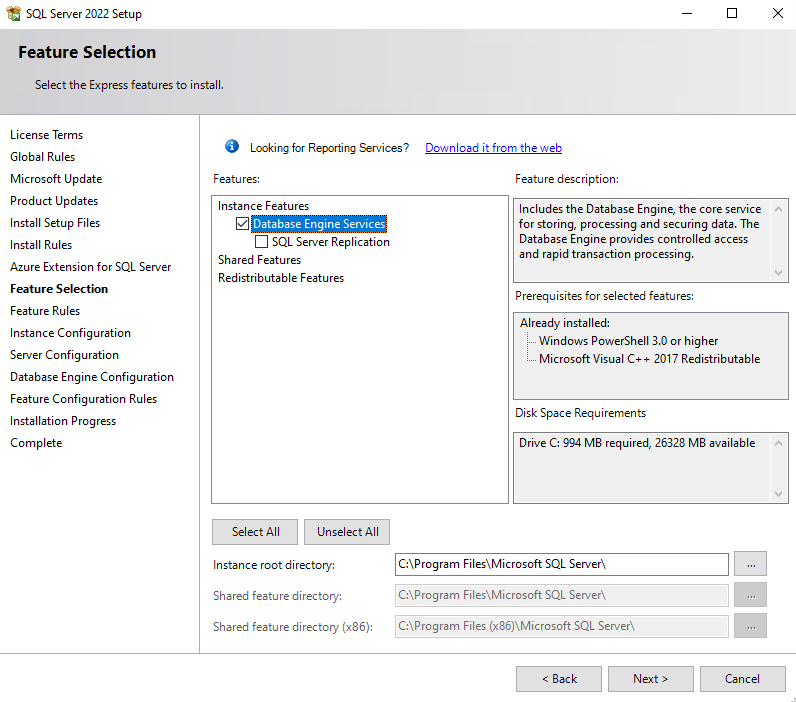
Task: Select the Microsoft Update step
Action: 56,179
